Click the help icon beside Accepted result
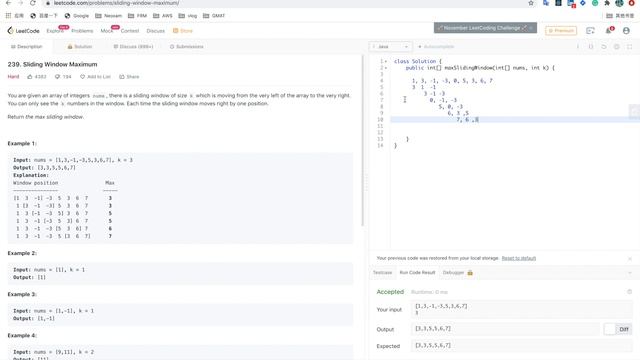640x360 pixels. [x=629, y=292]
